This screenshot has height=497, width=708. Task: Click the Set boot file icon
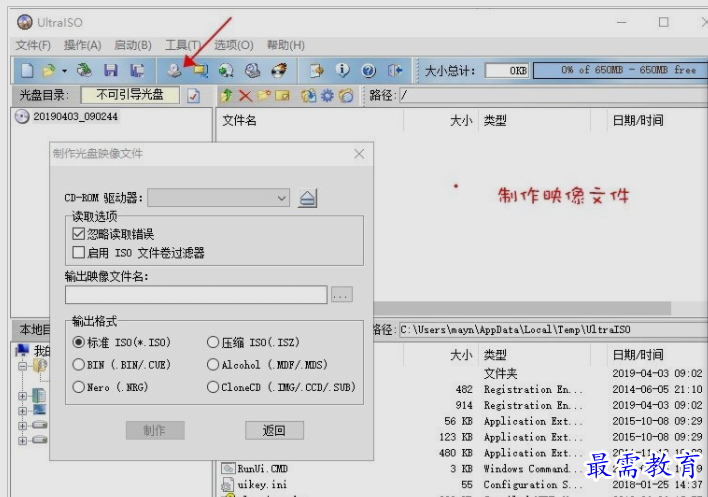[346, 95]
